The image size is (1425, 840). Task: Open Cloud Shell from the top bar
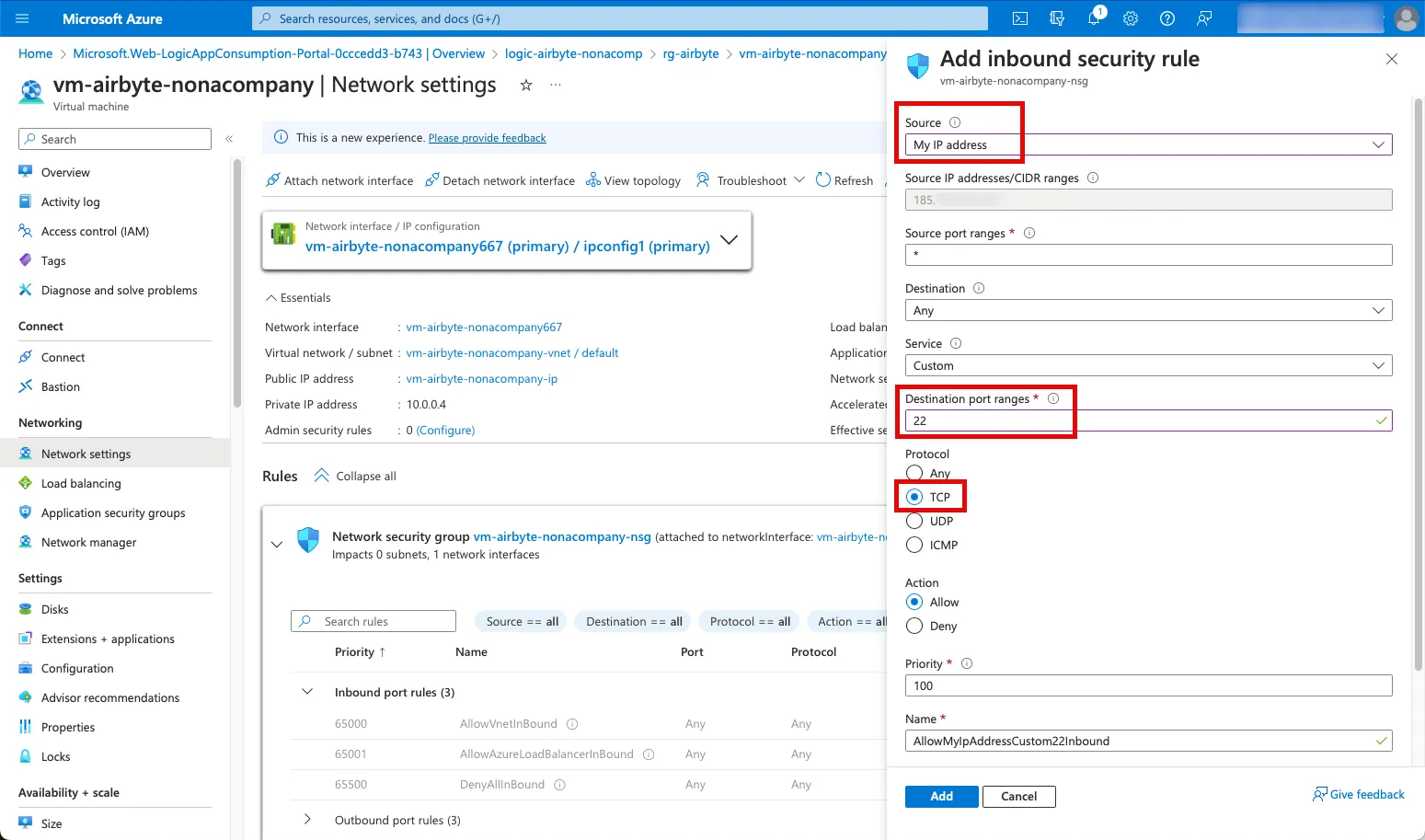(x=1020, y=18)
